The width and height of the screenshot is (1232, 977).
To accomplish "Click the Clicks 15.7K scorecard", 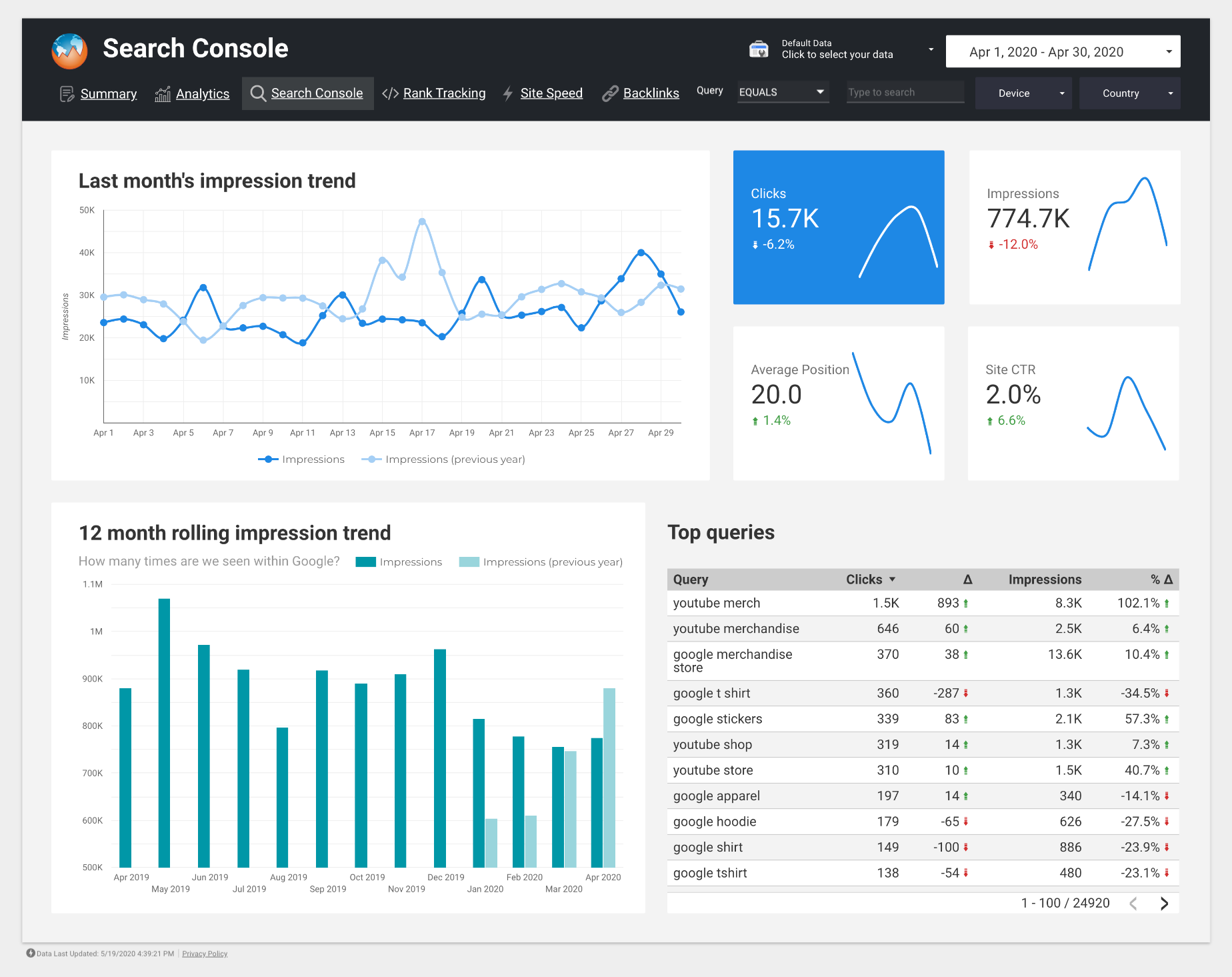I will pos(839,227).
